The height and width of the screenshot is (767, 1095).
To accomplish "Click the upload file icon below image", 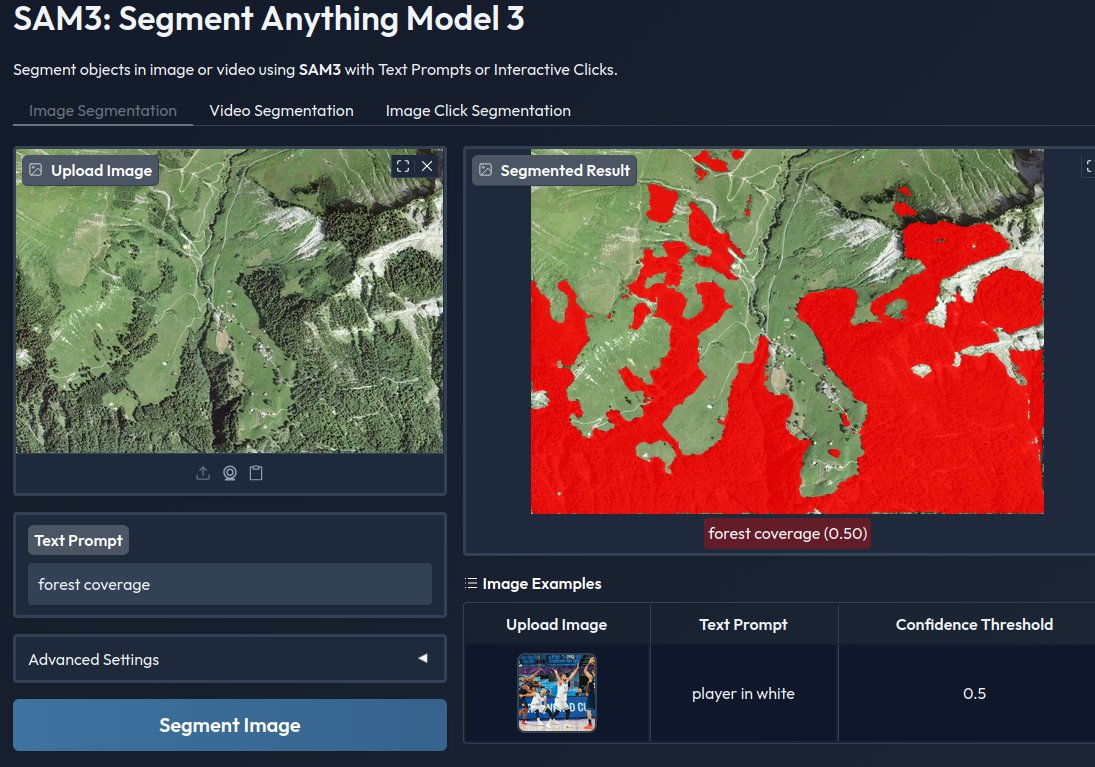I will 203,473.
